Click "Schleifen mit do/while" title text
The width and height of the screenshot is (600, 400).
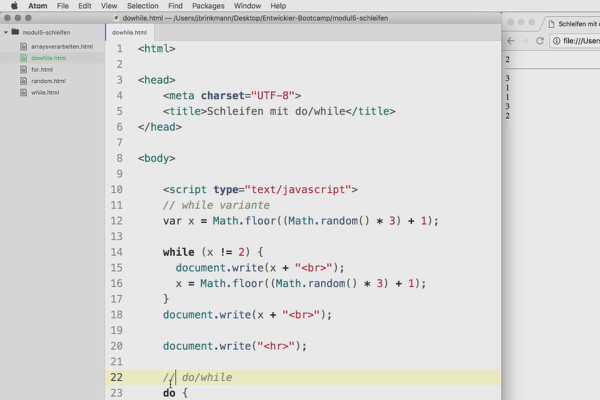point(276,111)
